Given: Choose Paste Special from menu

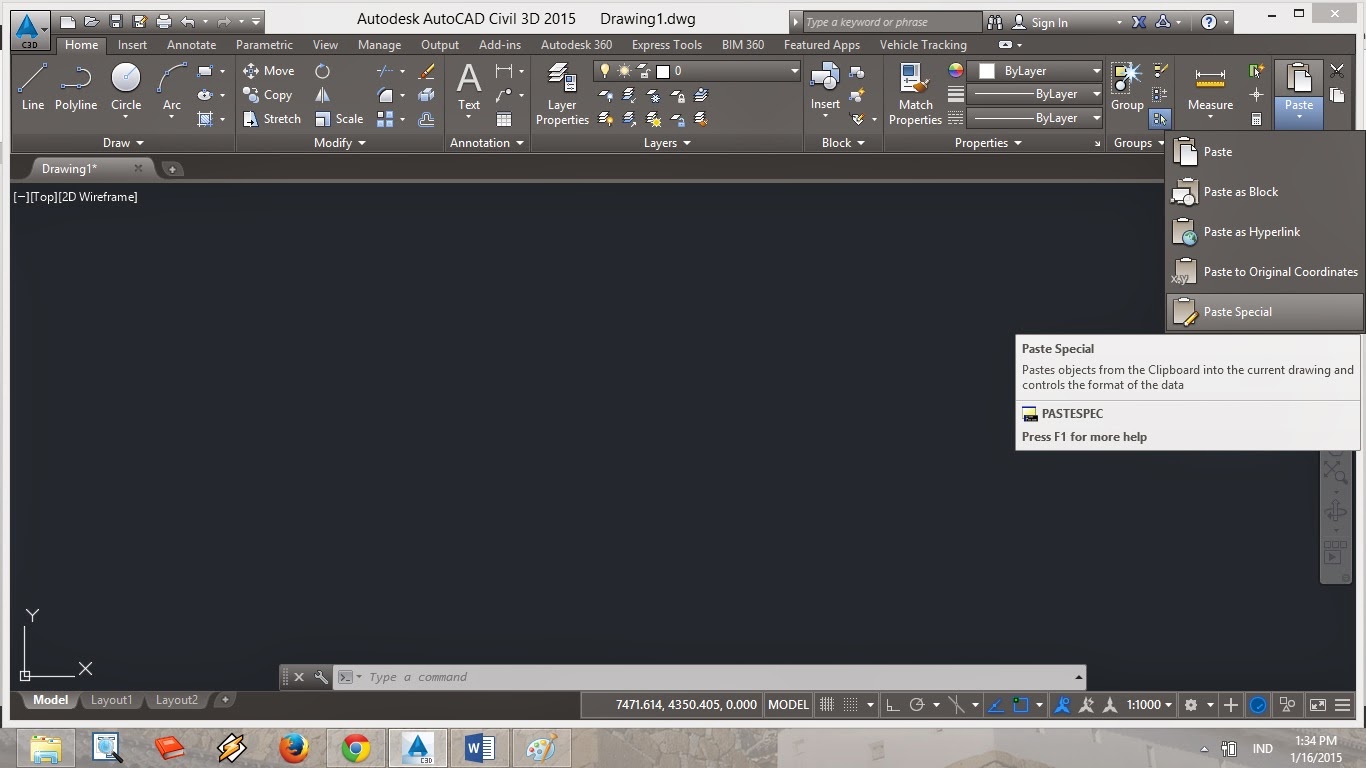Looking at the screenshot, I should click(x=1265, y=312).
